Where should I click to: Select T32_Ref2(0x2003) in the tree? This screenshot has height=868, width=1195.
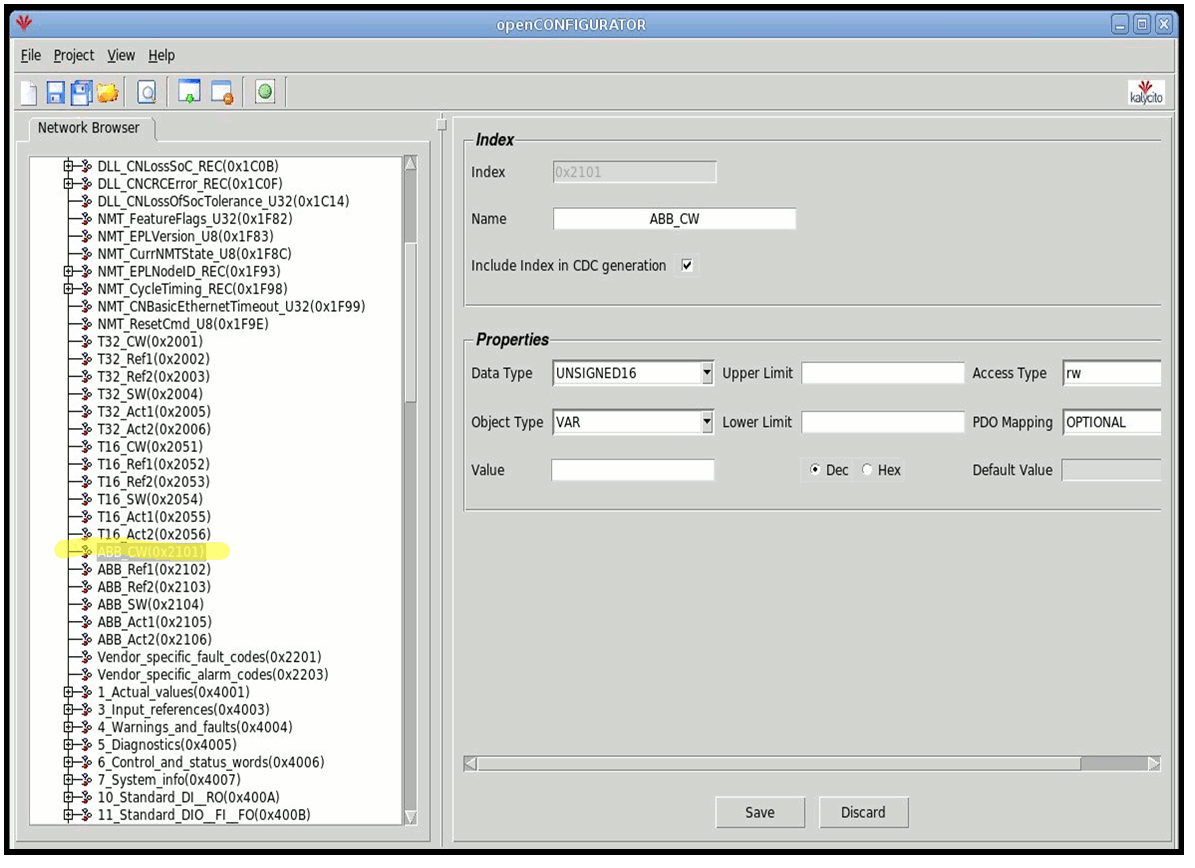(153, 376)
